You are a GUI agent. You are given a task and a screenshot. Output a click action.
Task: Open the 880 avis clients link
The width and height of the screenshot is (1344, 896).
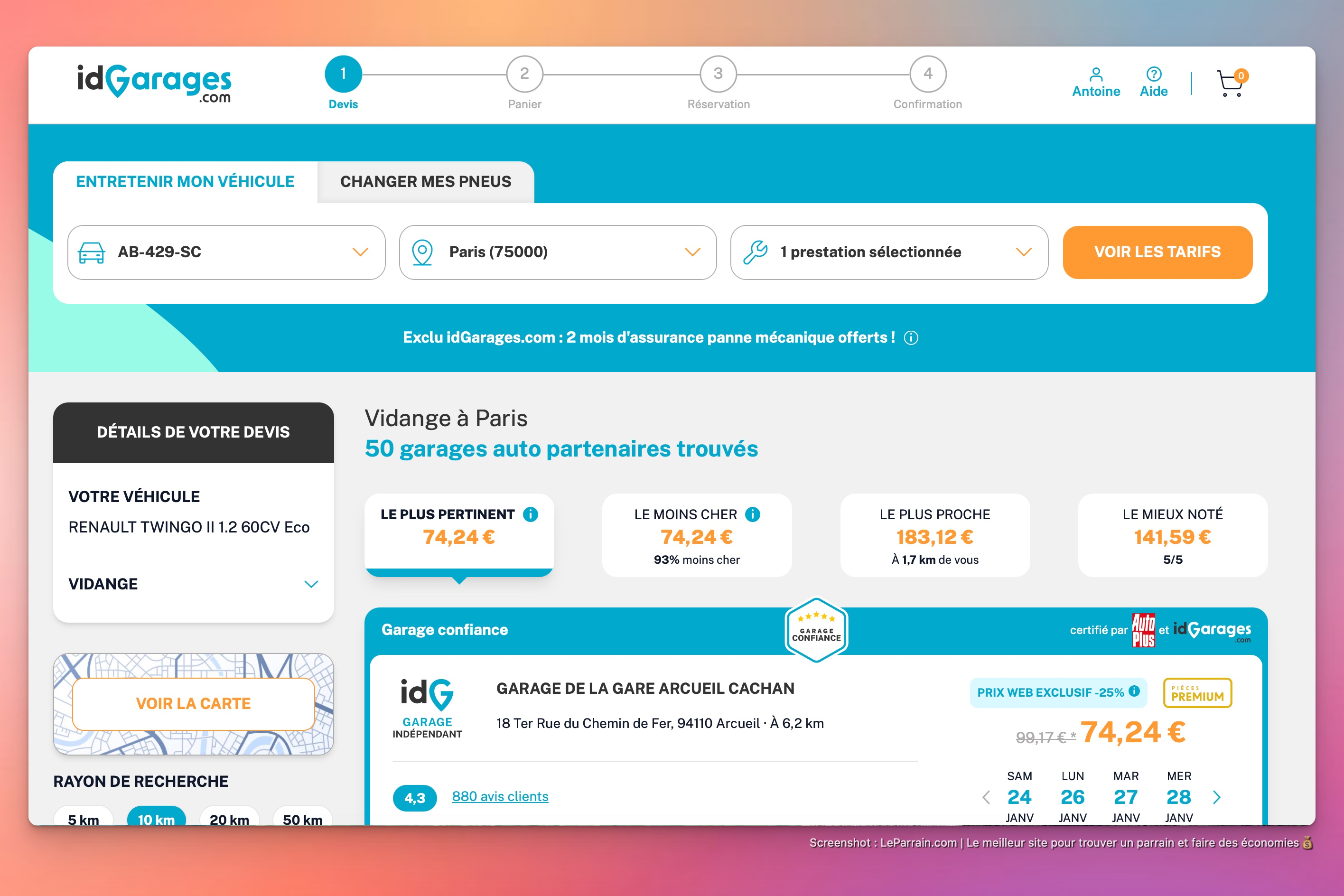pyautogui.click(x=500, y=796)
